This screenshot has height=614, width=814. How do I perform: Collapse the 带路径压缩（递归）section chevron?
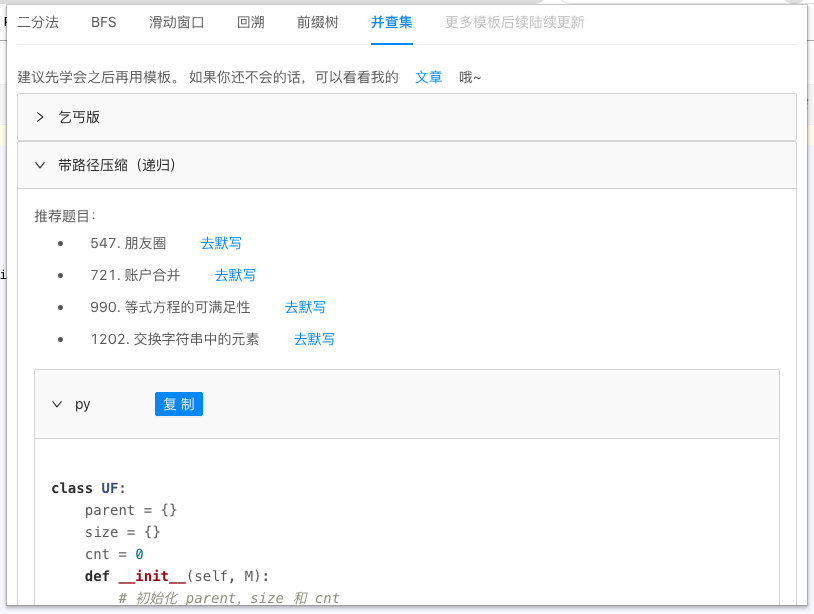pyautogui.click(x=40, y=165)
